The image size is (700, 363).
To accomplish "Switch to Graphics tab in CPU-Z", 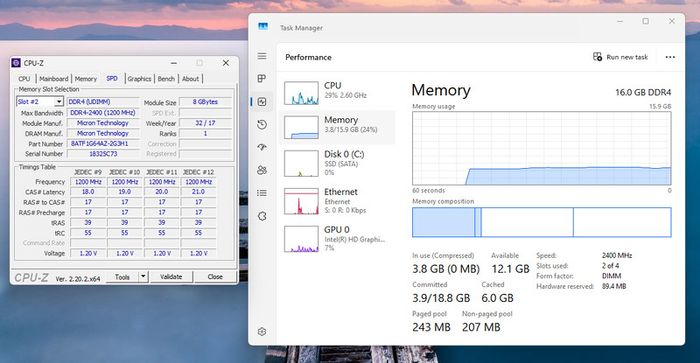I will [x=139, y=79].
